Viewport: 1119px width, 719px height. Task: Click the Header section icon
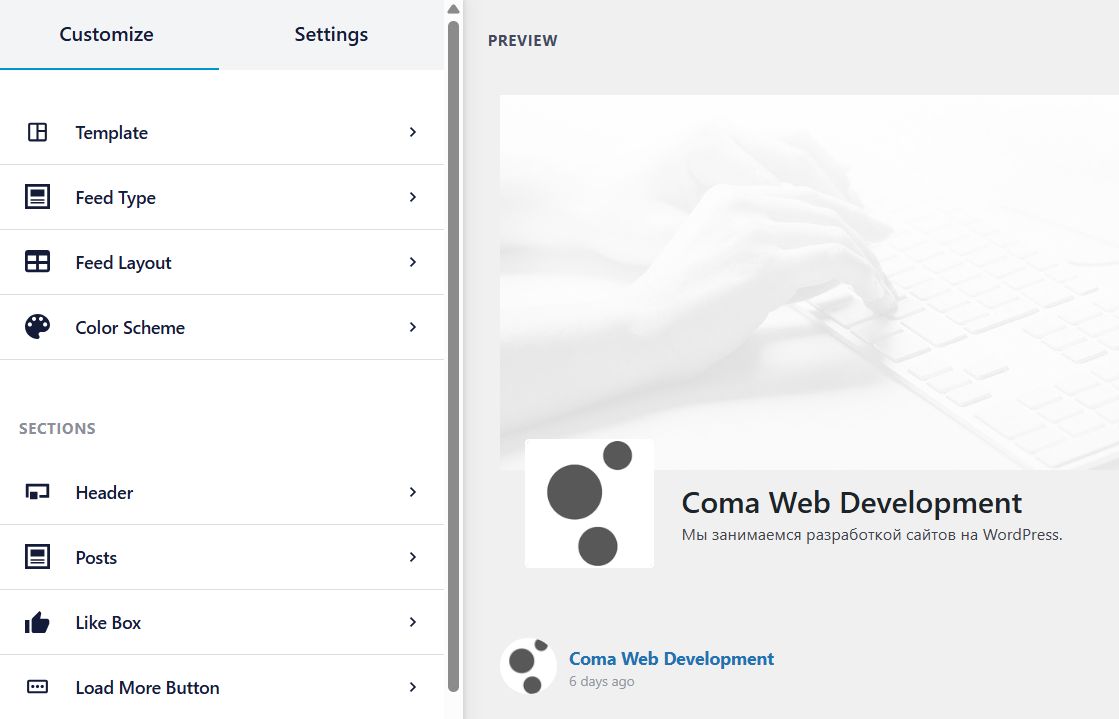tap(37, 491)
